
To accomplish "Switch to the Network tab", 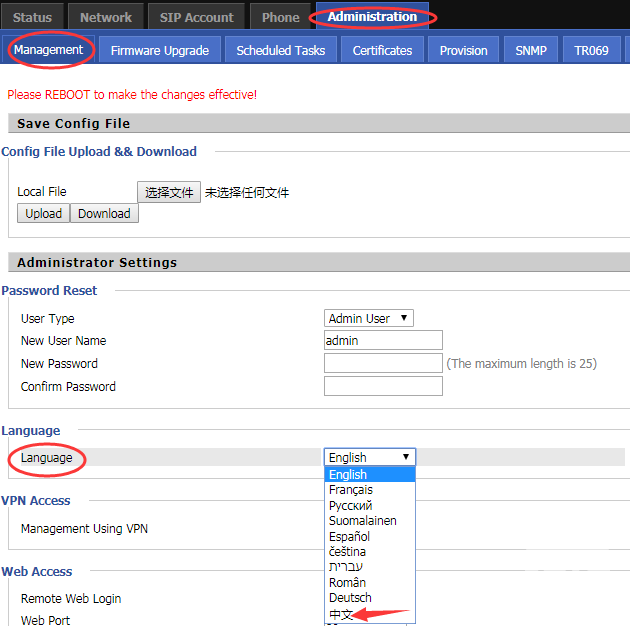I will click(105, 17).
